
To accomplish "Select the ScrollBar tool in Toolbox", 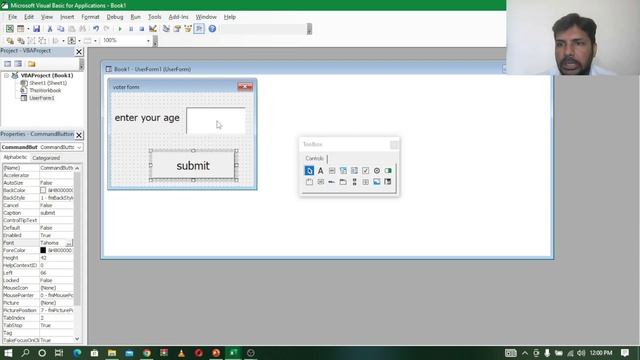I will (x=354, y=182).
